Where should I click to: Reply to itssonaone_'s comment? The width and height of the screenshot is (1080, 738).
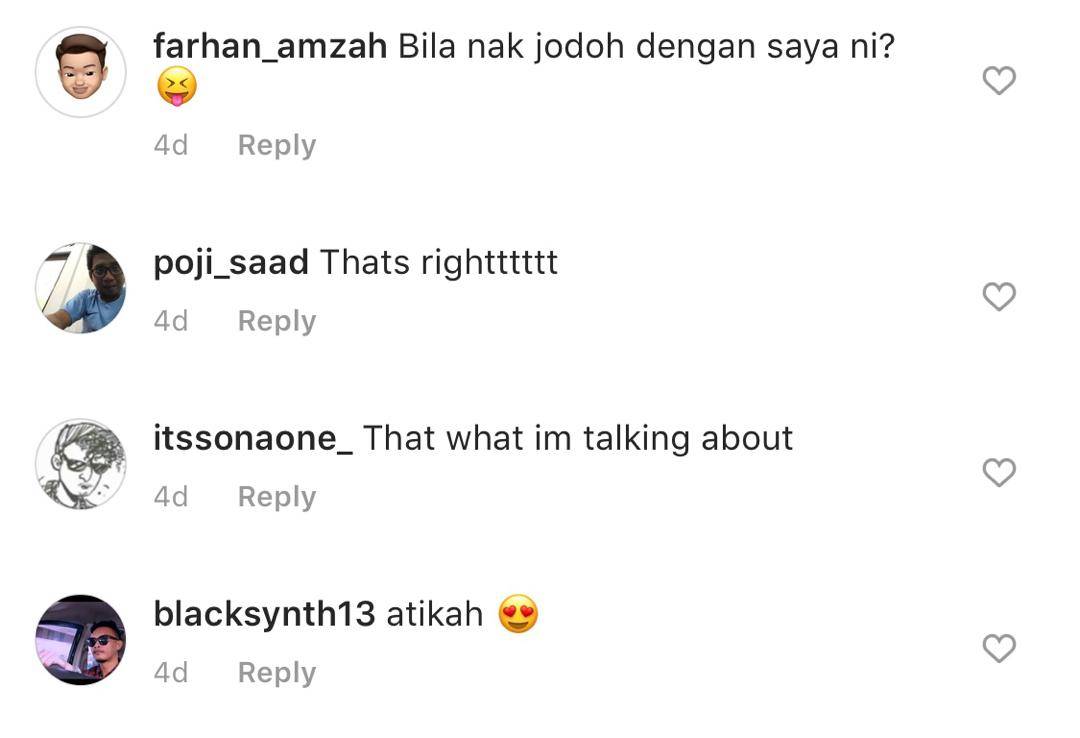coord(277,497)
